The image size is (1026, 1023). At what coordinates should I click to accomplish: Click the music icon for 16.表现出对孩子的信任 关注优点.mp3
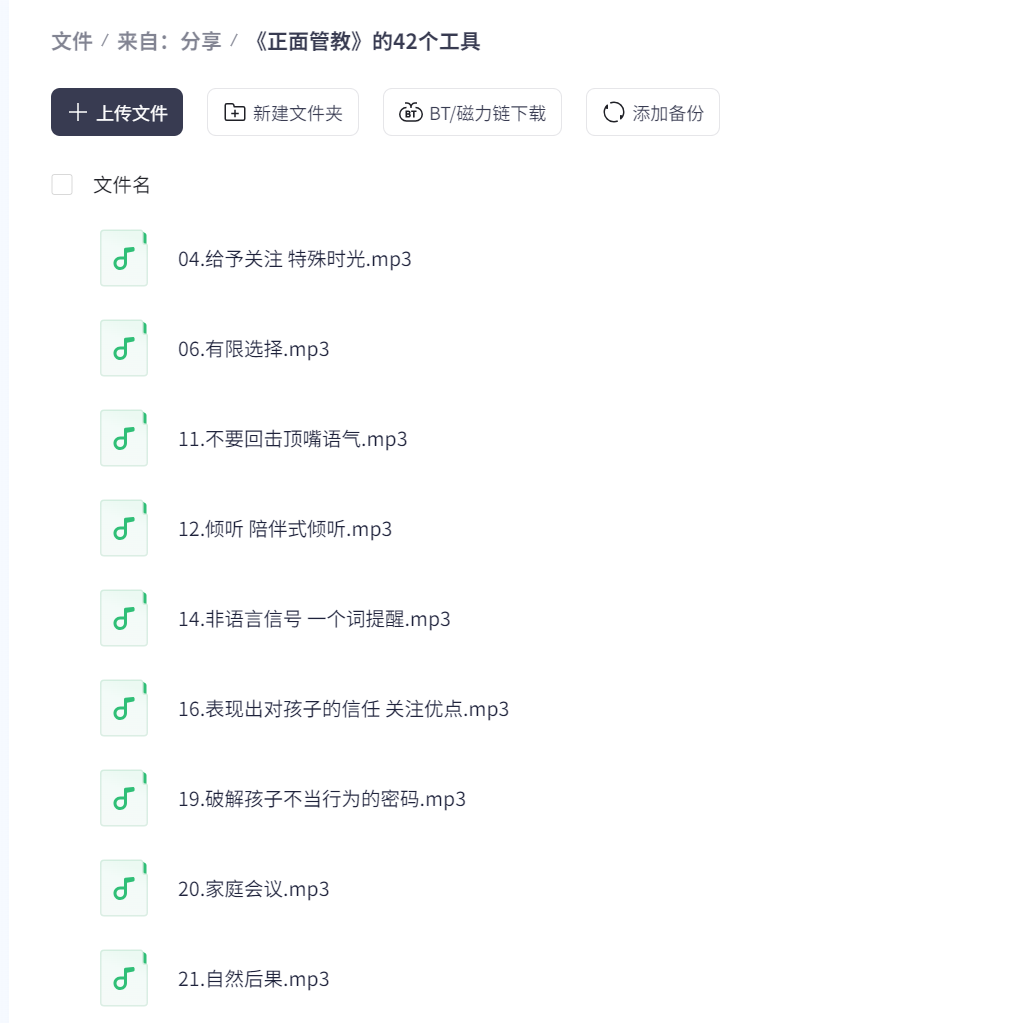pos(124,709)
